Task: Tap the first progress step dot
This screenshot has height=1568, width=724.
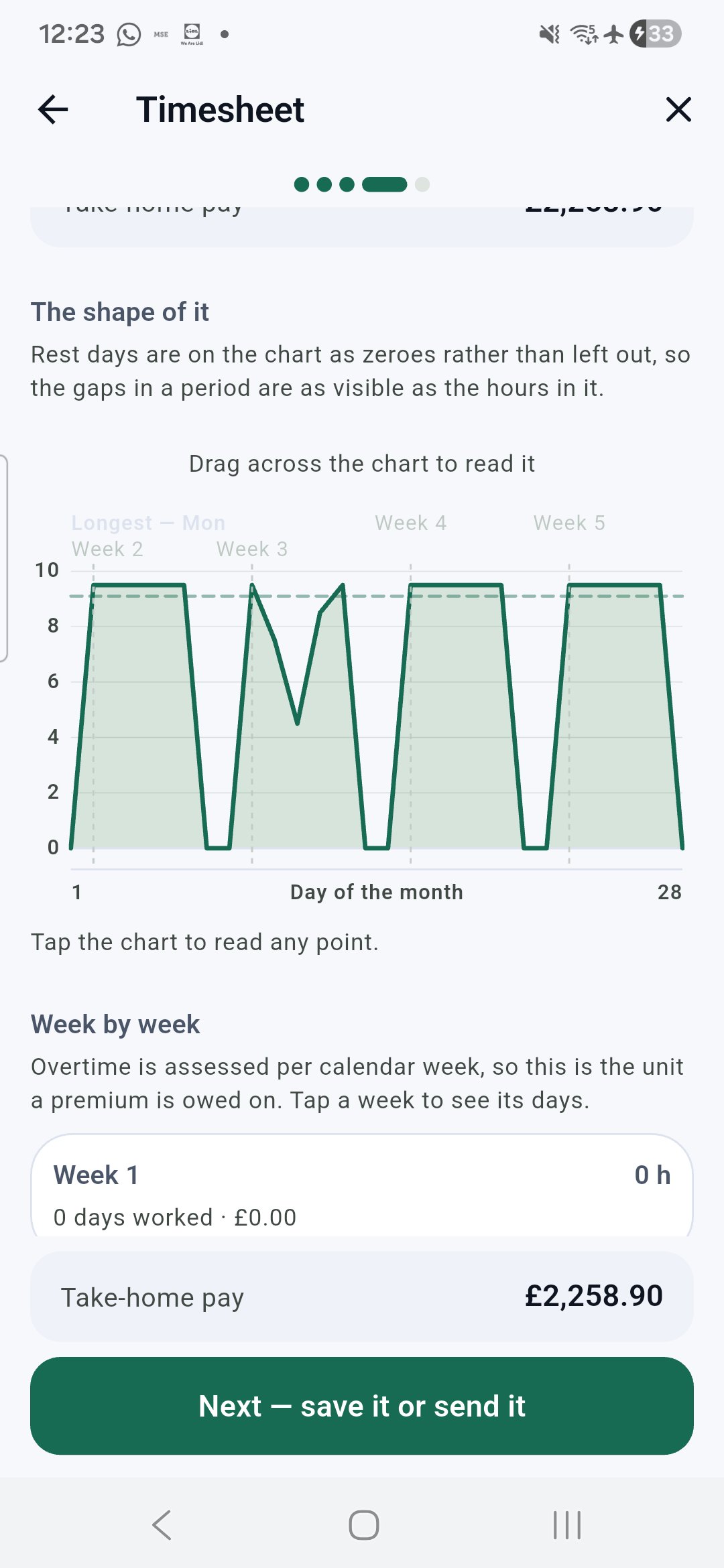Action: click(x=302, y=184)
